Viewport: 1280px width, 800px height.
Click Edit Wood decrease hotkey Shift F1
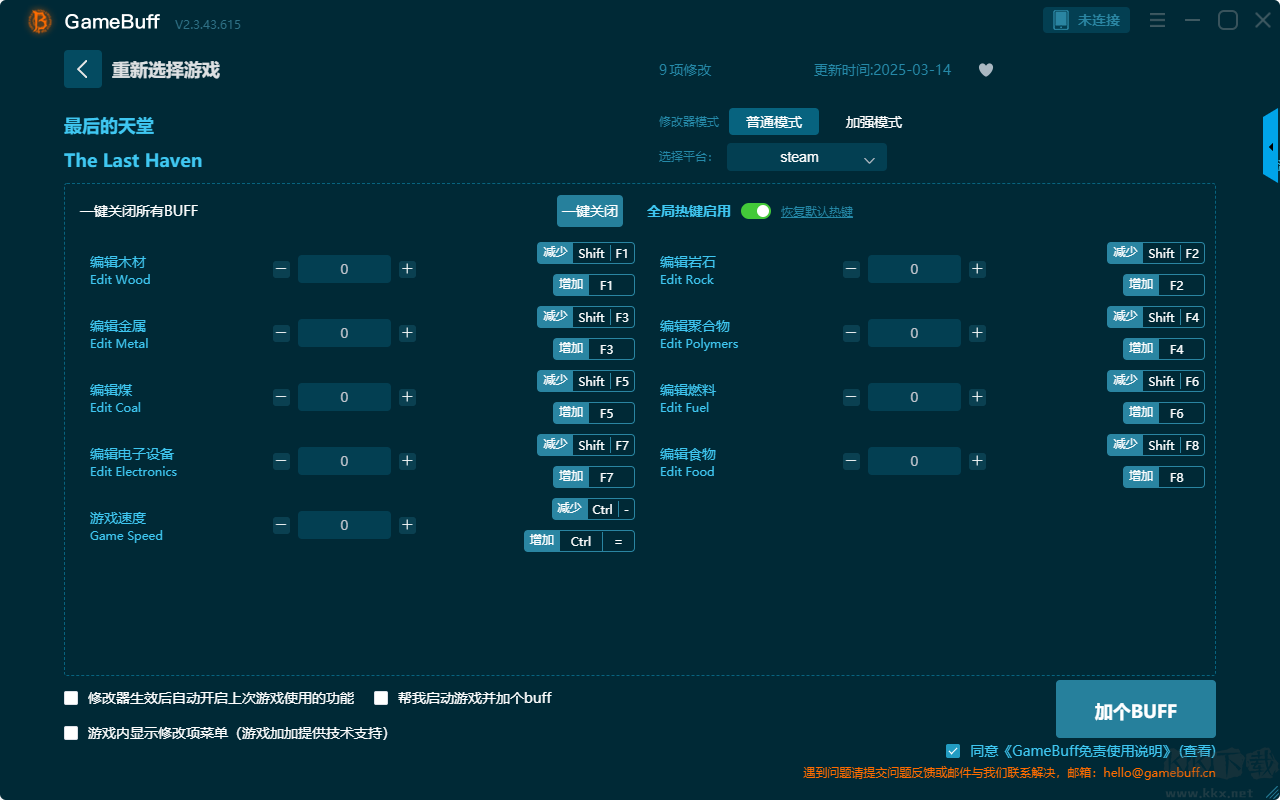click(586, 253)
